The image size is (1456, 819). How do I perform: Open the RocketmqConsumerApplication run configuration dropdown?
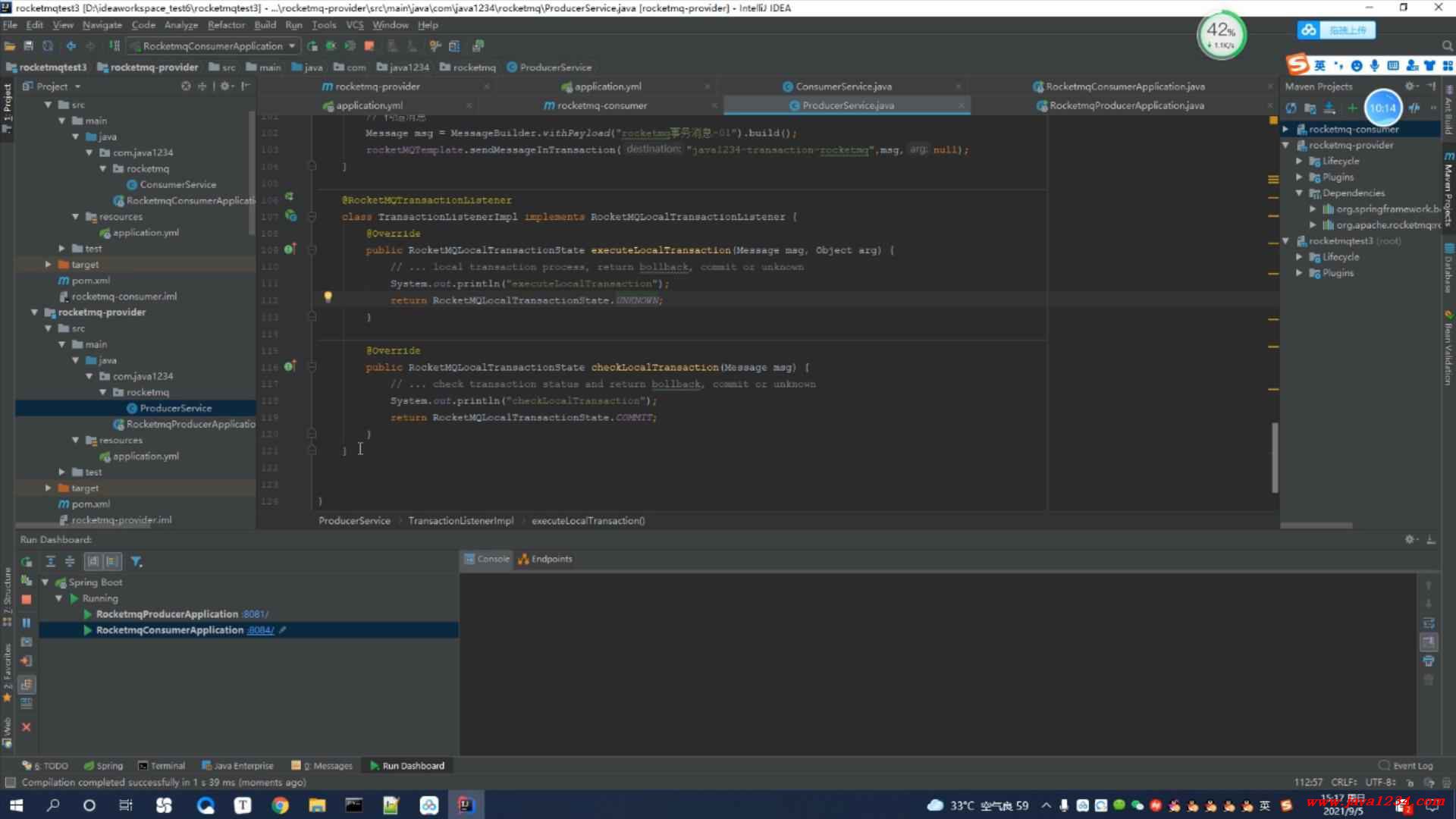click(213, 46)
